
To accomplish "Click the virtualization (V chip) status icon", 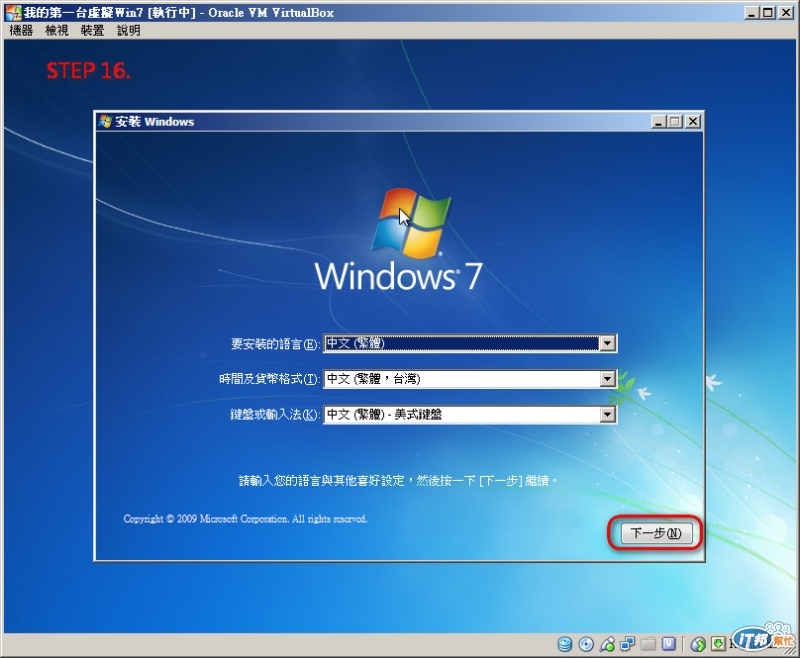I will pyautogui.click(x=669, y=644).
